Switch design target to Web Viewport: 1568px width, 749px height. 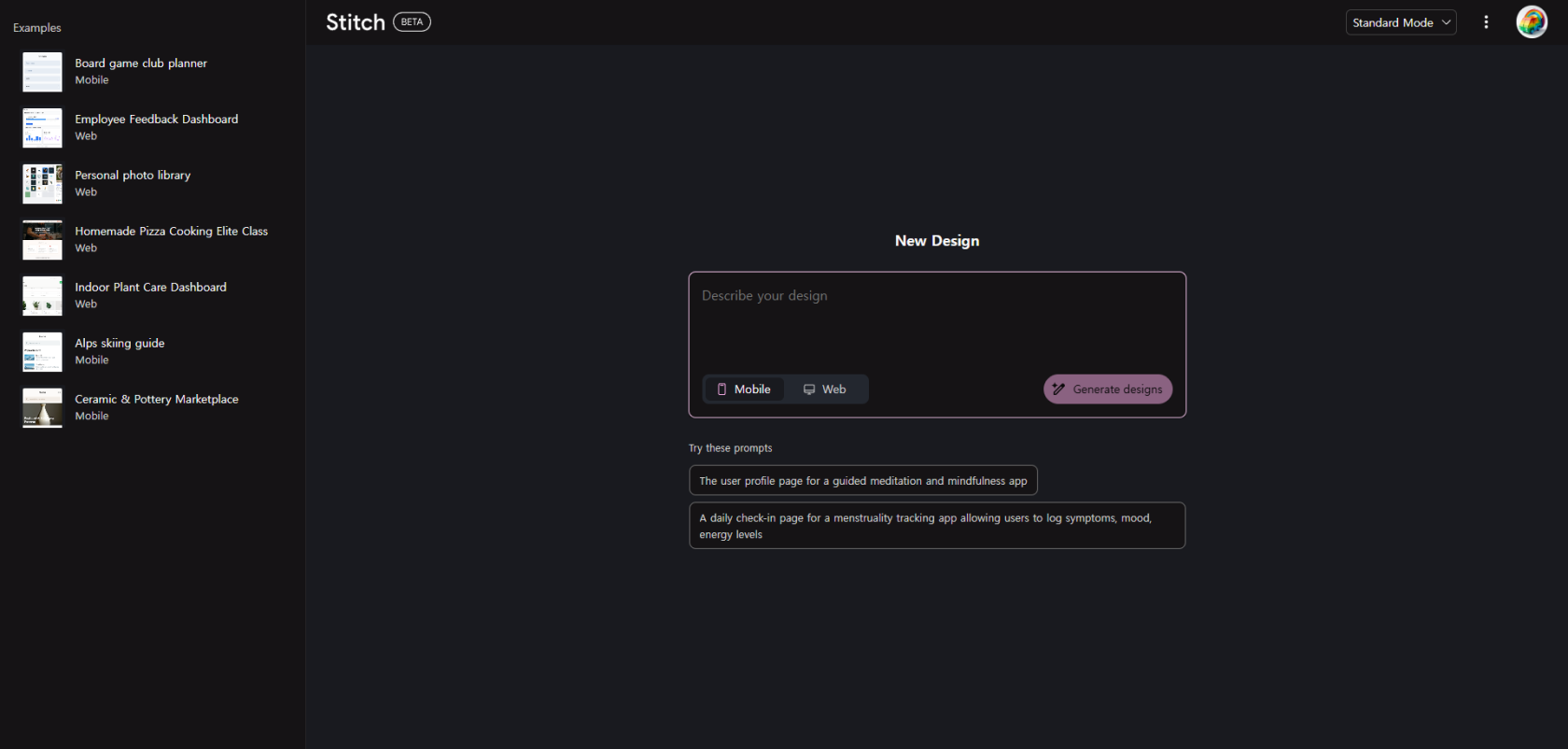coord(825,389)
